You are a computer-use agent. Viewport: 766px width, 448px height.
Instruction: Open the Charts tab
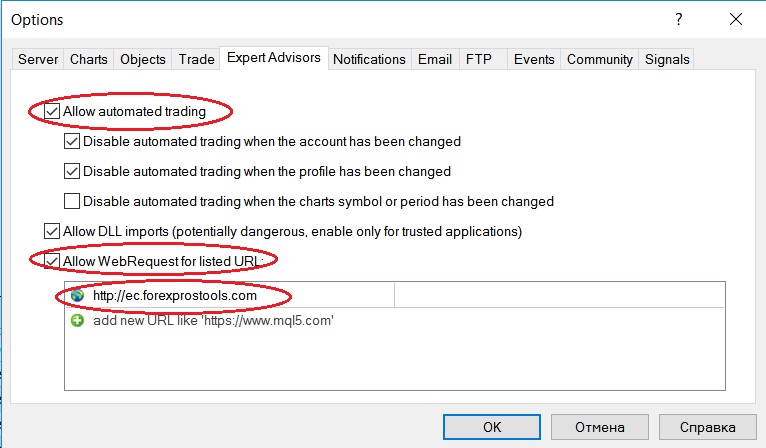[89, 59]
